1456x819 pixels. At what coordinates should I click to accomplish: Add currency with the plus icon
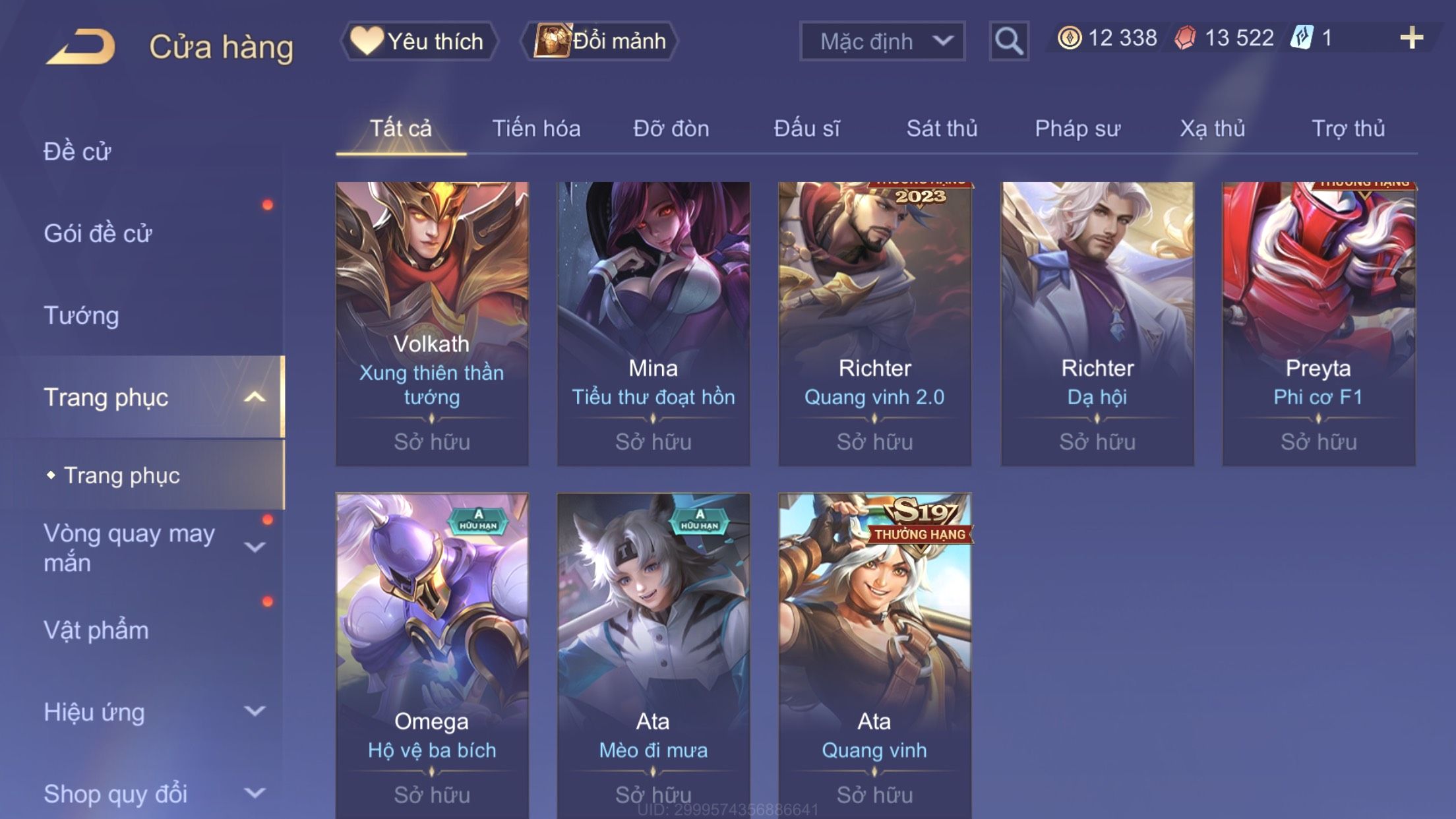[x=1411, y=38]
